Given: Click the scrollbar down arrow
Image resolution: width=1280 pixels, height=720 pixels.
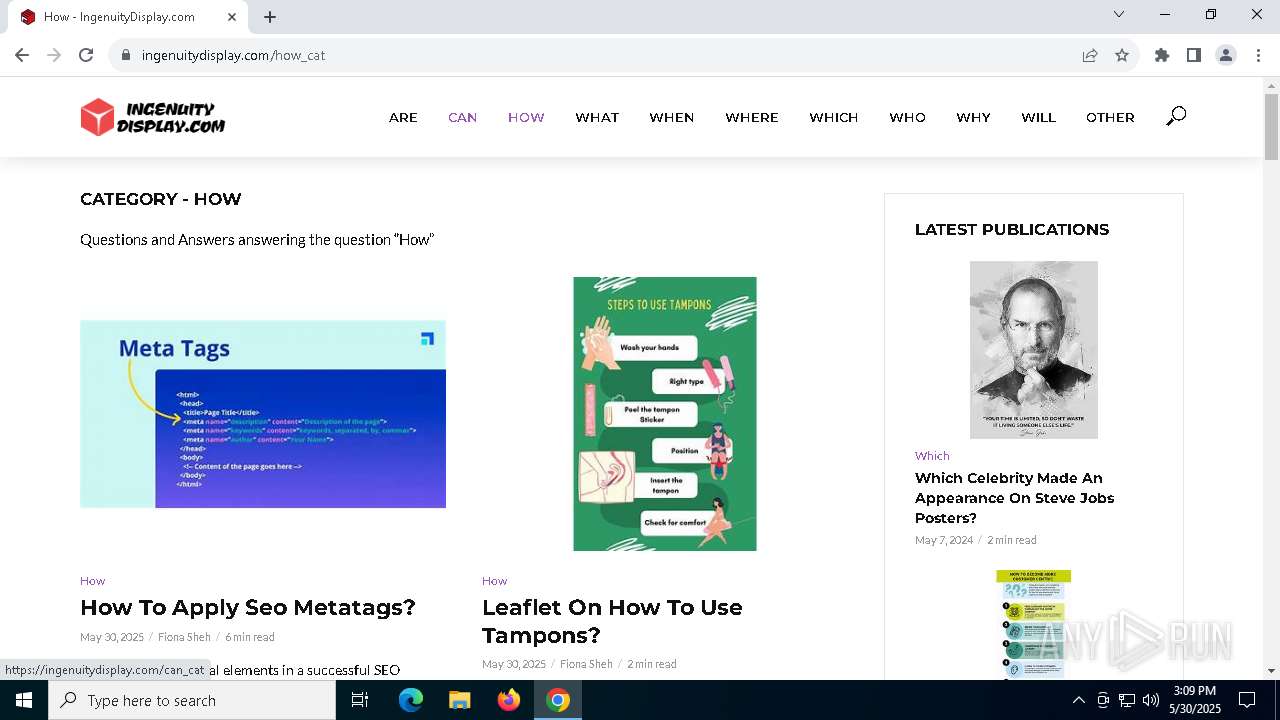Looking at the screenshot, I should click(1271, 670).
